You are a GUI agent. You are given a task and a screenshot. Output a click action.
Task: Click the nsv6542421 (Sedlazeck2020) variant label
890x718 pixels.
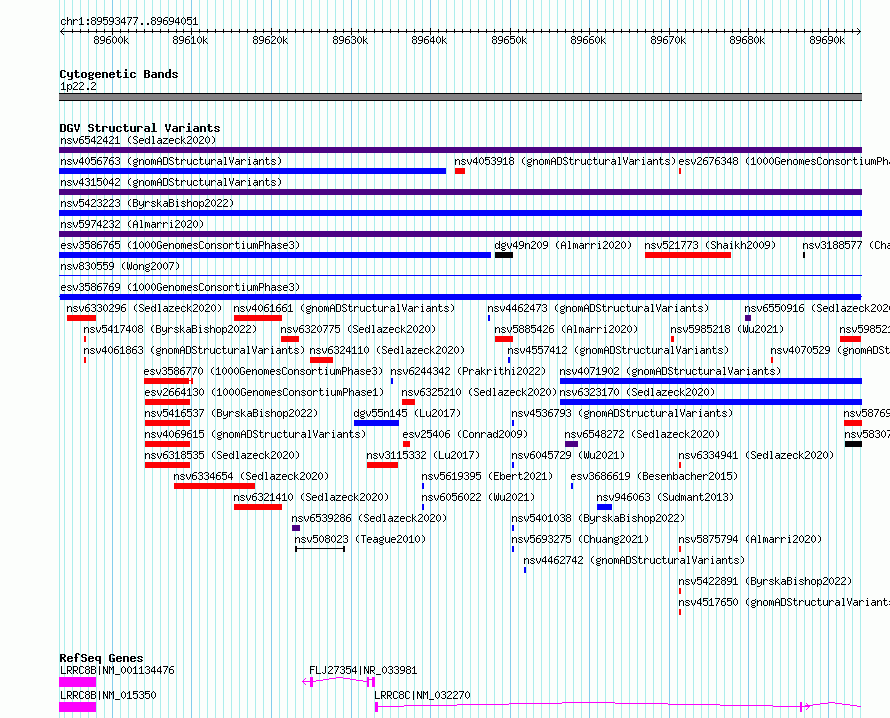pos(138,140)
